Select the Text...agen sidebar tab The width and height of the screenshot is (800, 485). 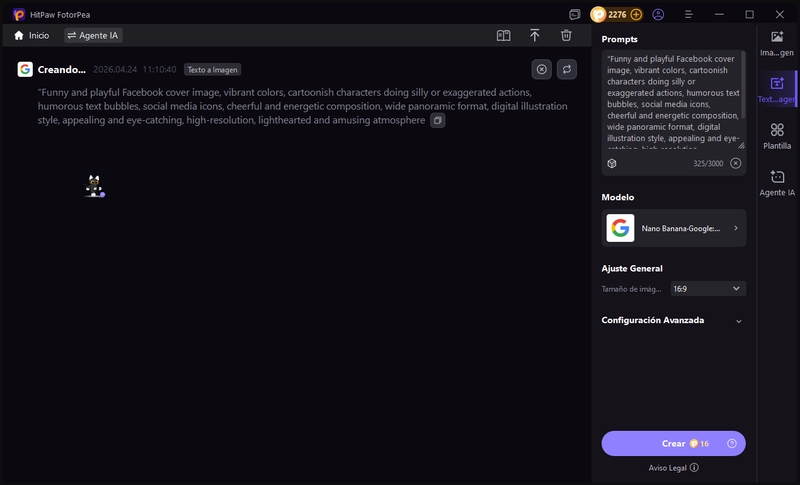coord(777,89)
